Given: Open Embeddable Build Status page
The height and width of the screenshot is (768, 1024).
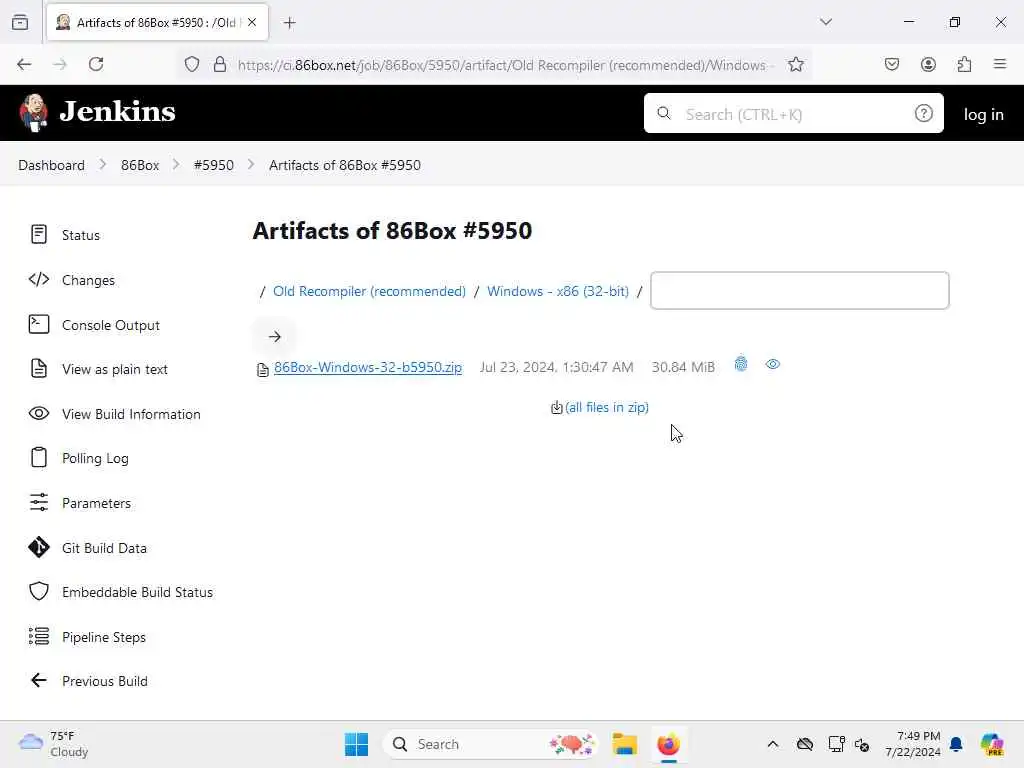Looking at the screenshot, I should coord(121,592).
